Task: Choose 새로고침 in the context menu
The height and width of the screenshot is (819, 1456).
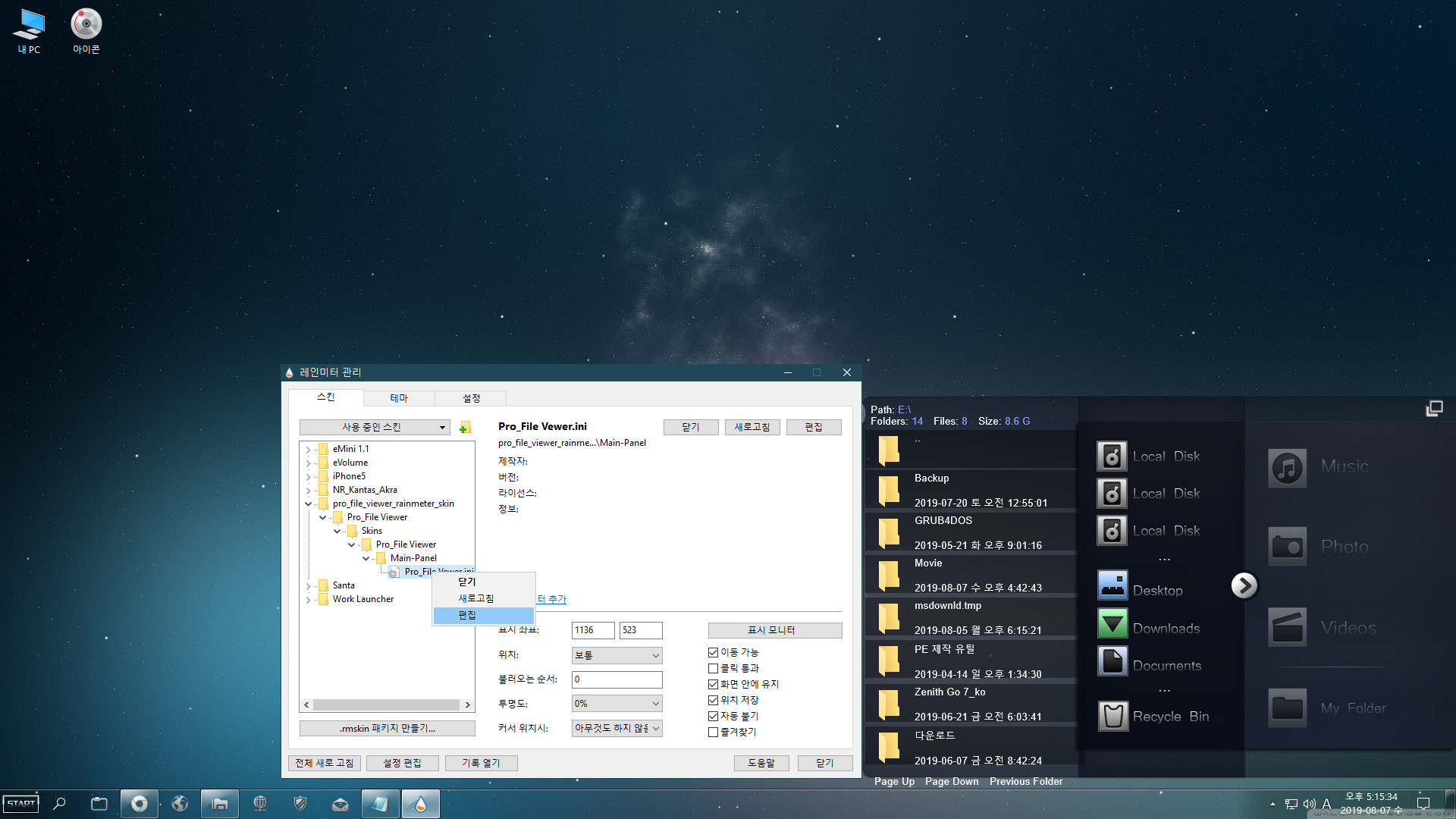Action: (x=484, y=598)
